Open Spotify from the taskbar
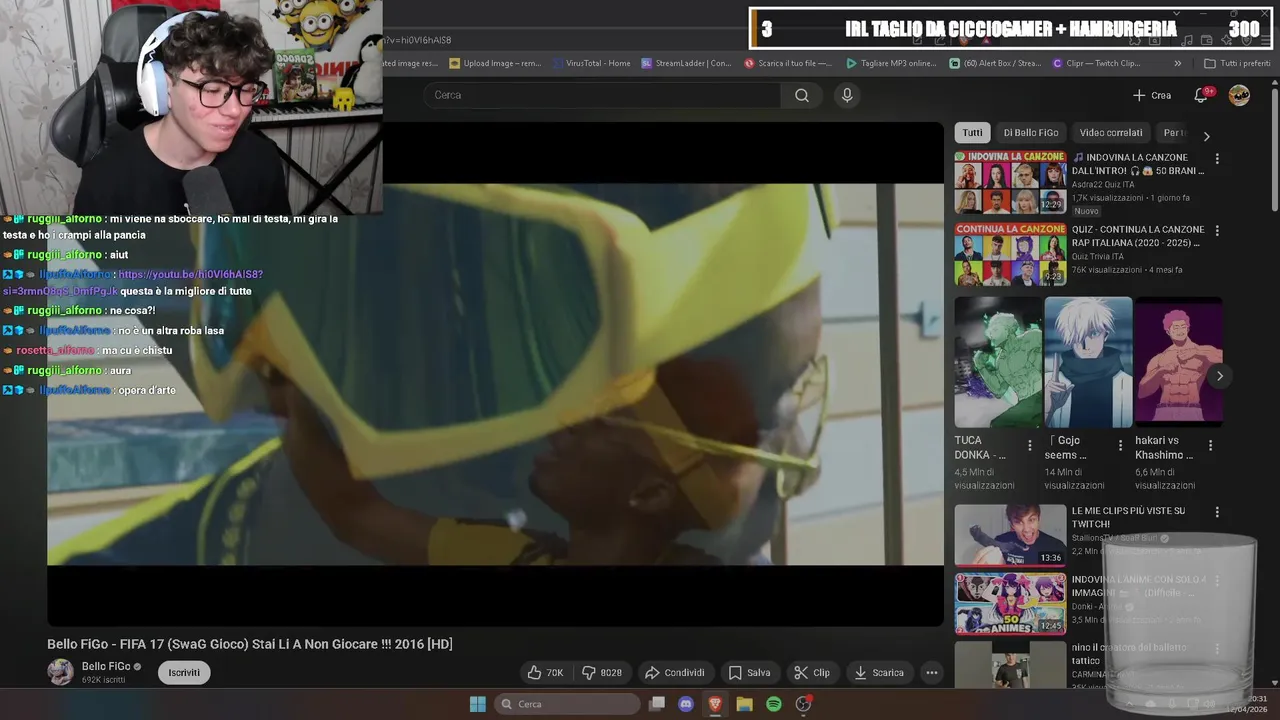This screenshot has height=720, width=1280. [x=773, y=704]
